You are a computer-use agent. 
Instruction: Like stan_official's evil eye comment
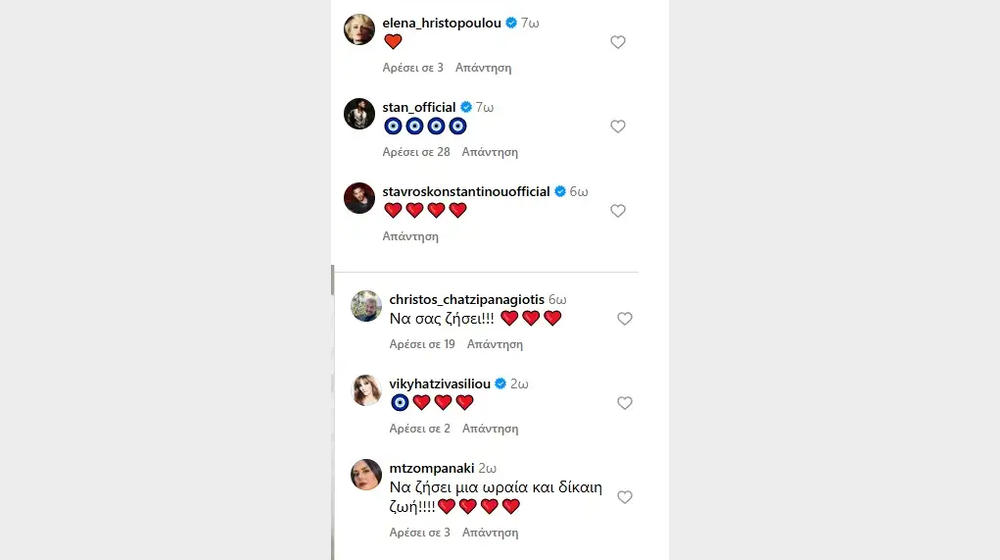pos(618,127)
